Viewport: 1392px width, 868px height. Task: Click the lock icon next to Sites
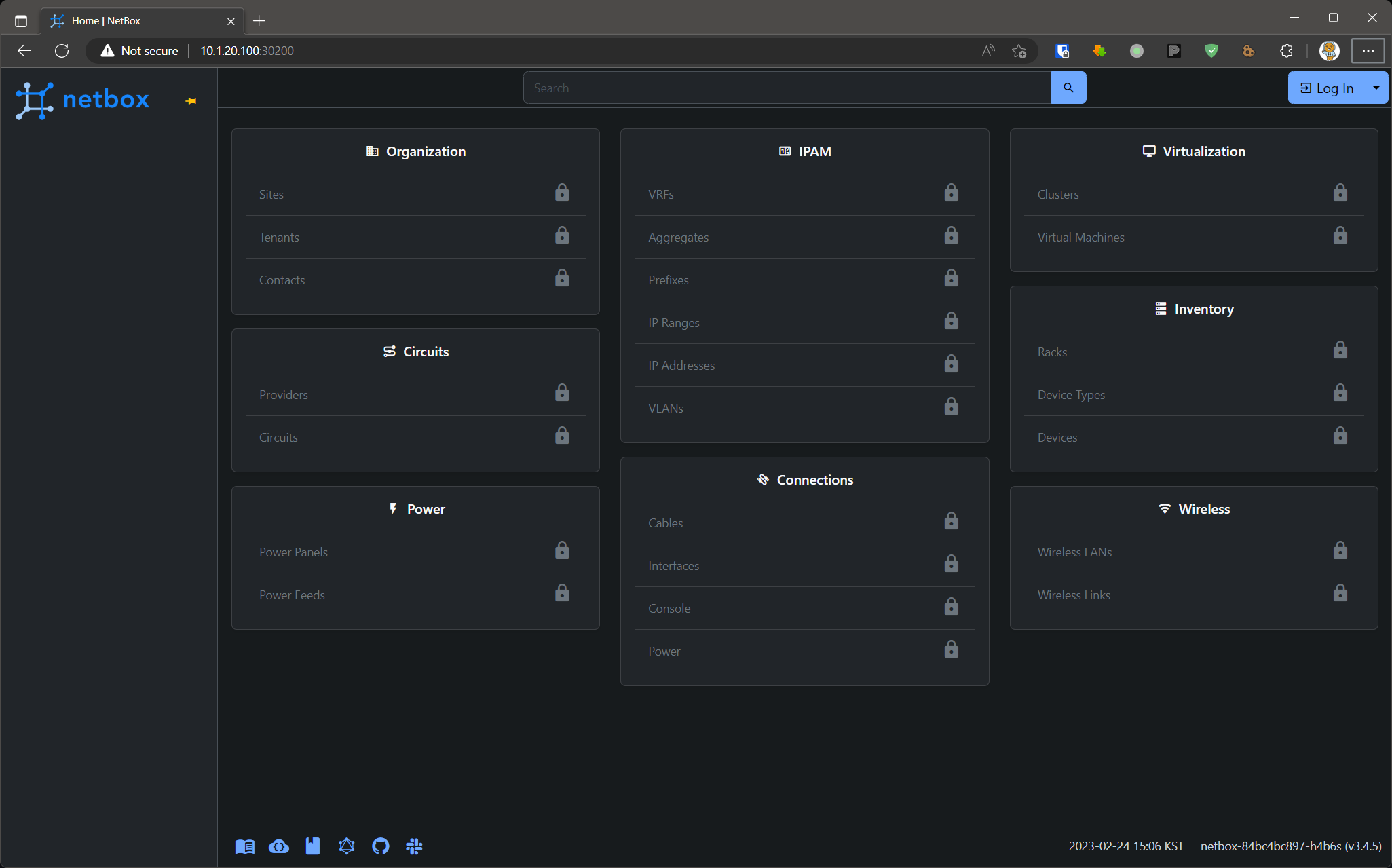(x=562, y=193)
